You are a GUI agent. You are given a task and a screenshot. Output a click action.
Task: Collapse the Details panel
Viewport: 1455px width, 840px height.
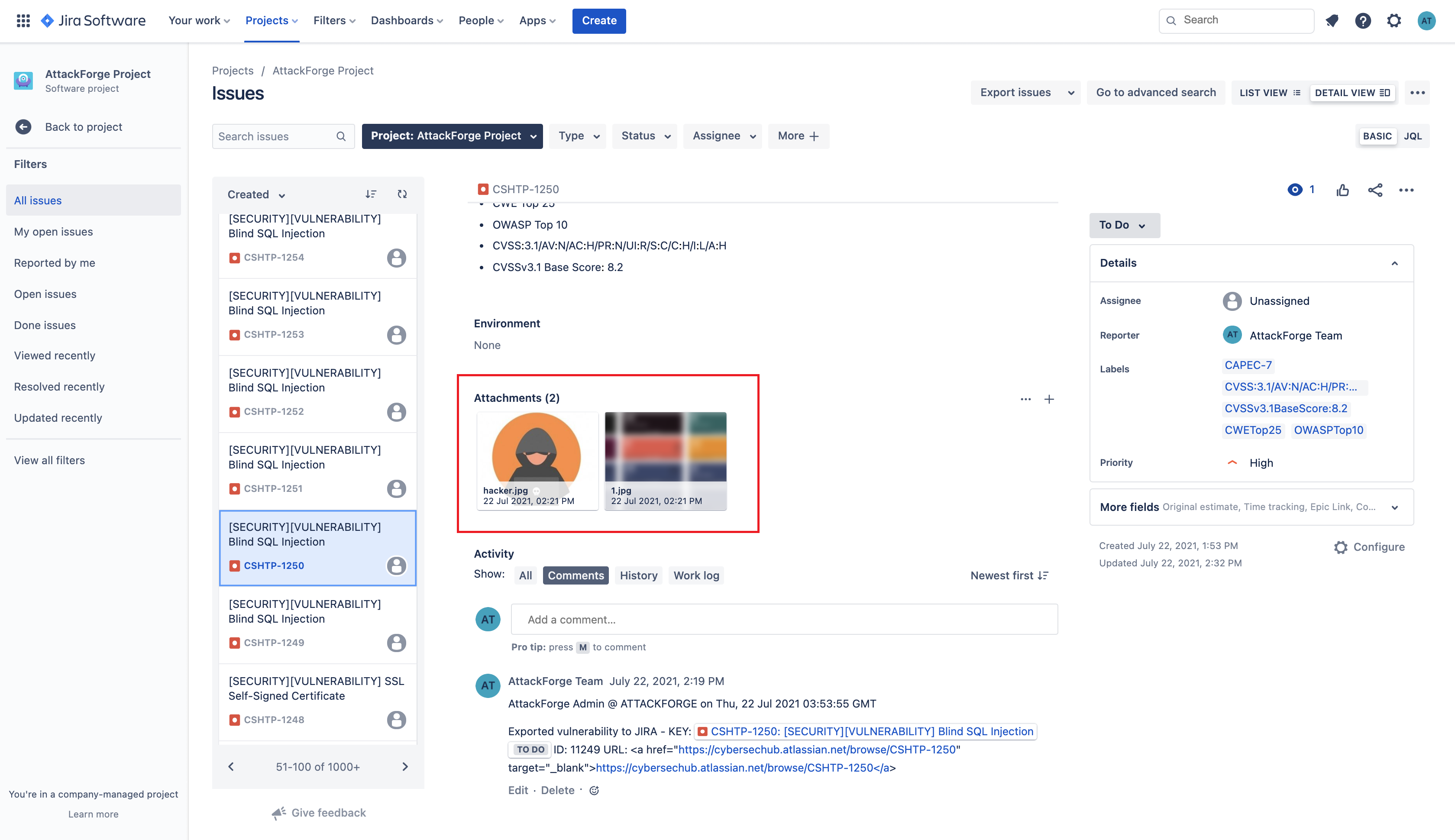[x=1394, y=263]
